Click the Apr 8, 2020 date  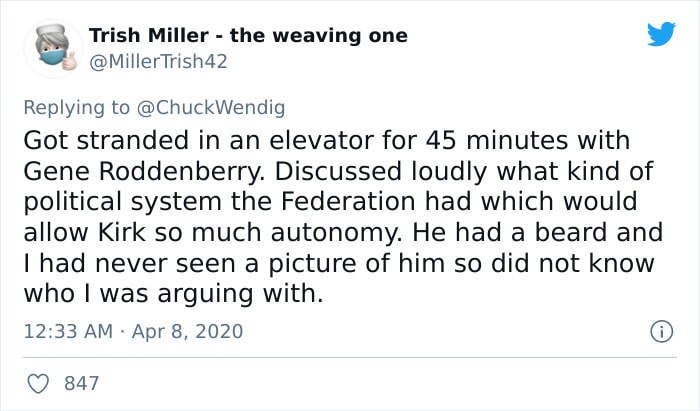click(188, 332)
